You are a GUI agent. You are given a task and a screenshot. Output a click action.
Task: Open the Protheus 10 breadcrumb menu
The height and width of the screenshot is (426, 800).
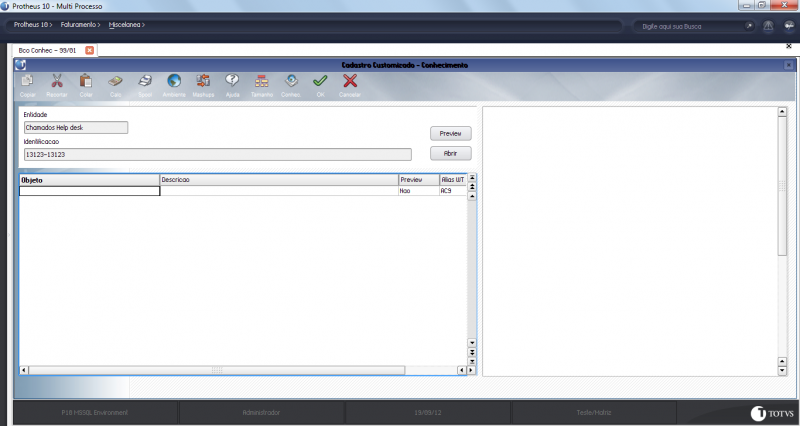[33, 24]
